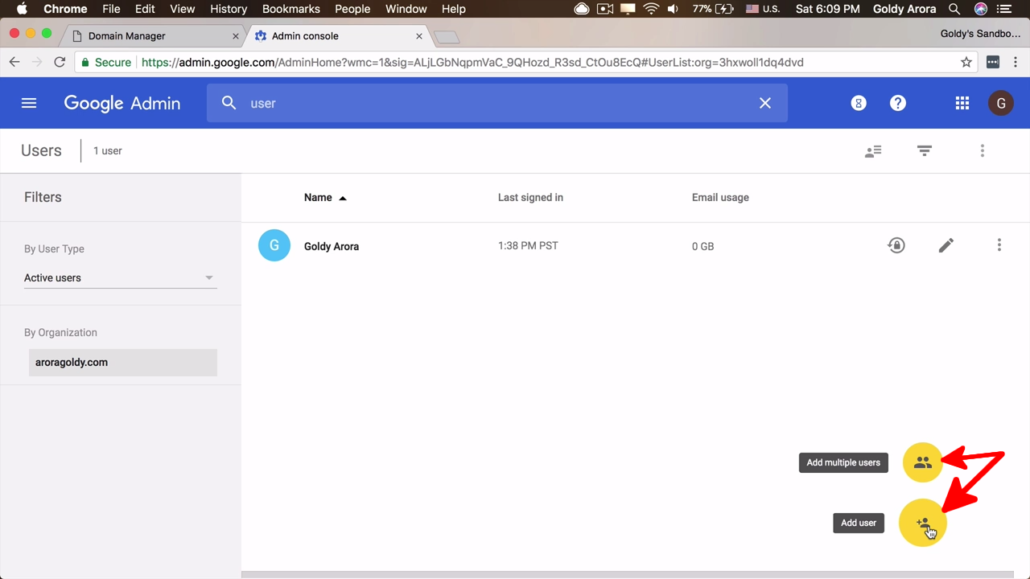
Task: Click the URL address bar
Action: pos(526,62)
